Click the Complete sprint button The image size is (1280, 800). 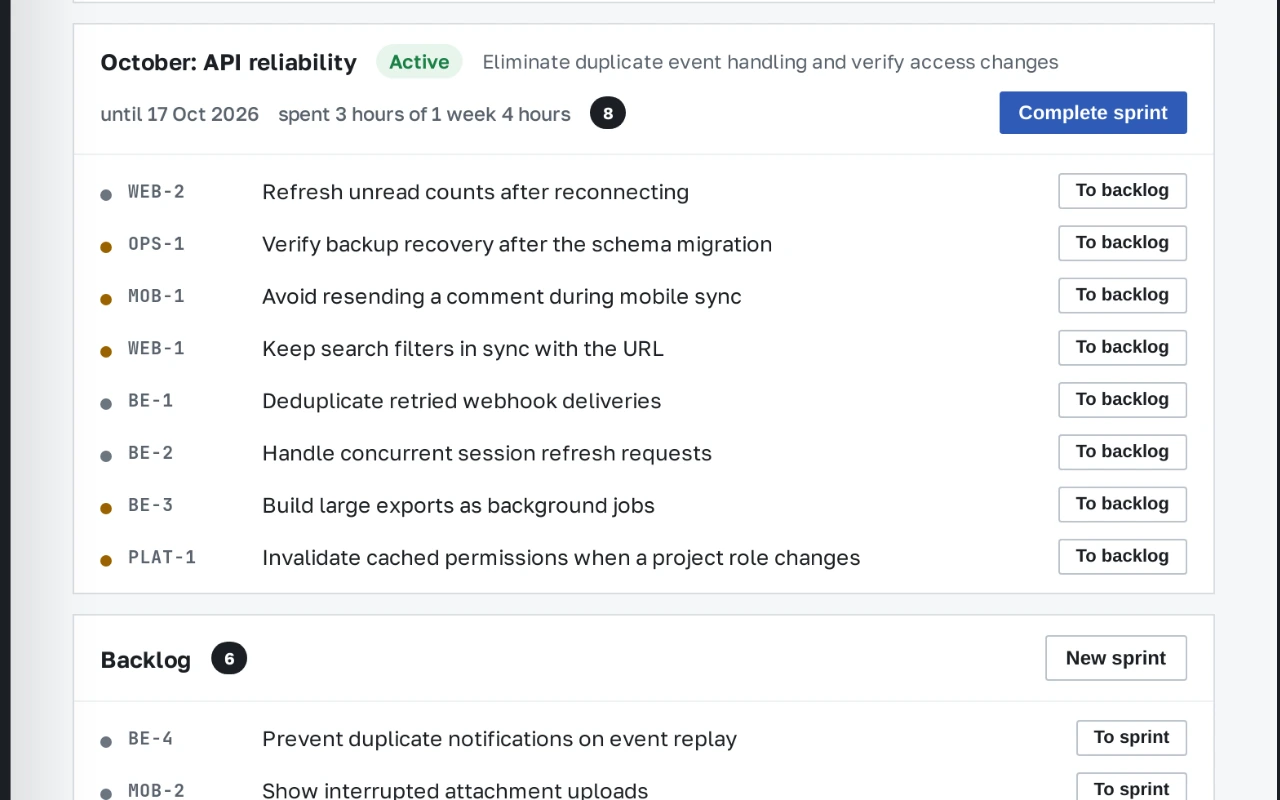tap(1093, 113)
